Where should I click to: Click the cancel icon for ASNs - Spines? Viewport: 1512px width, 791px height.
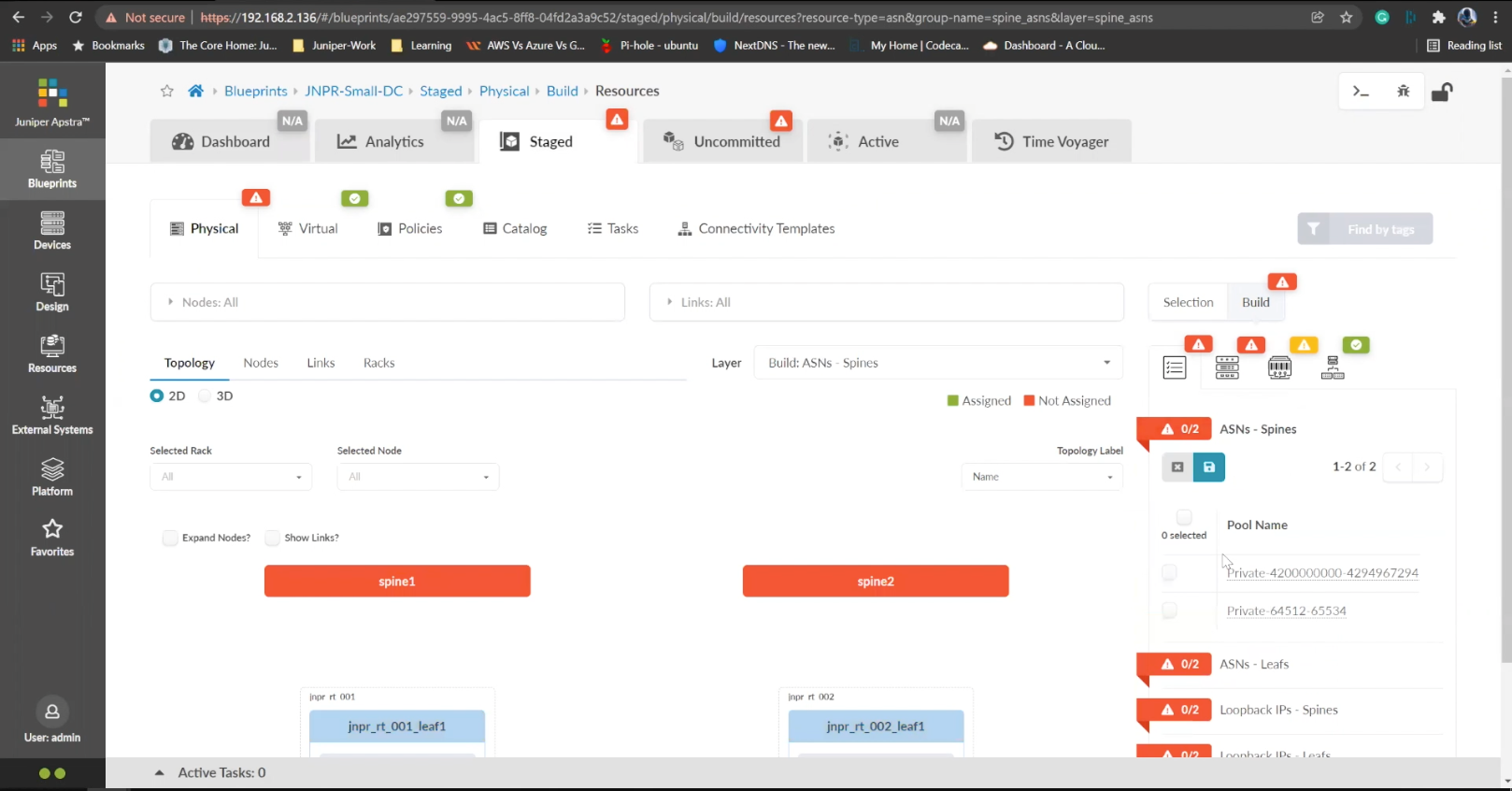[x=1177, y=467]
